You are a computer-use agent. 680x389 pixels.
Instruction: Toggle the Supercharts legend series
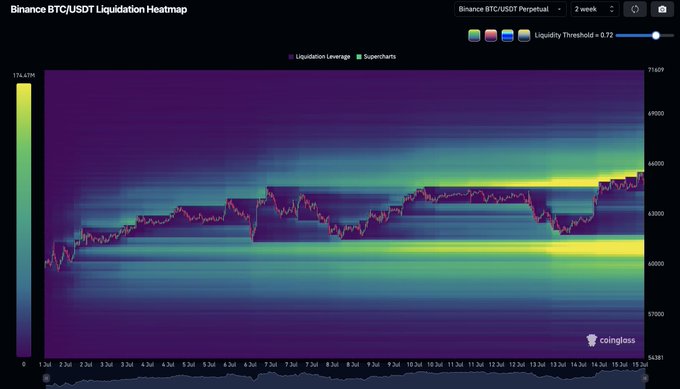[376, 57]
